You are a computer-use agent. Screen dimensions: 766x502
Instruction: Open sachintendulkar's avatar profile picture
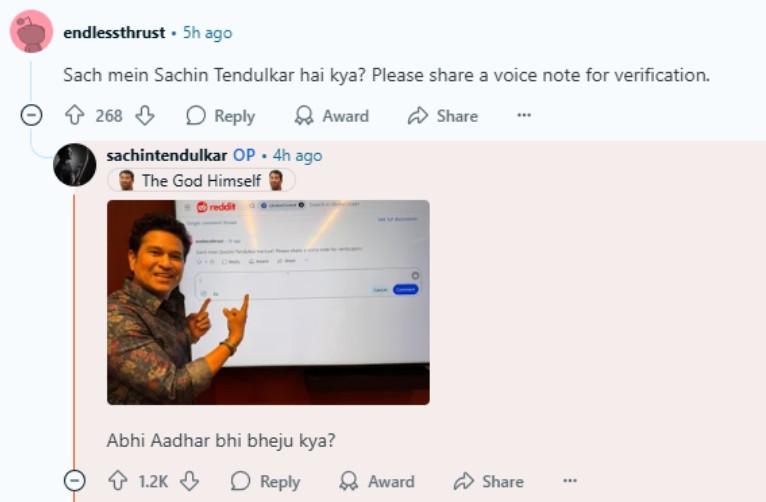[75, 164]
